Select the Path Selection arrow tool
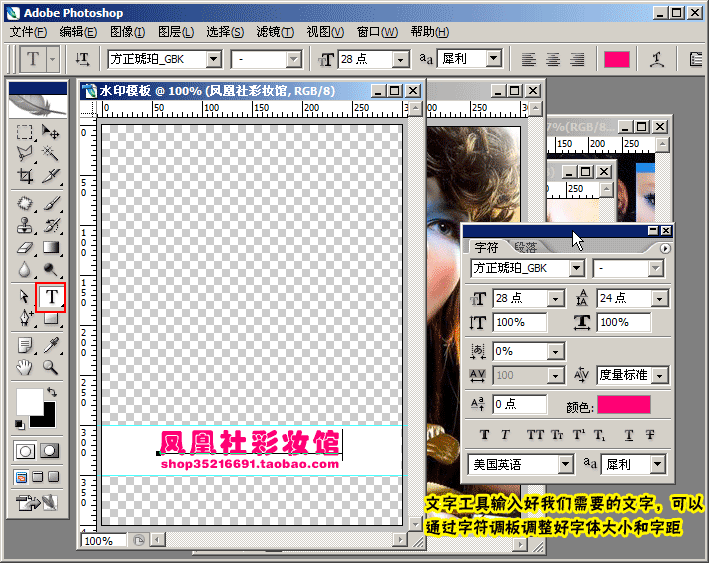Viewport: 709px width, 563px height. coord(24,297)
